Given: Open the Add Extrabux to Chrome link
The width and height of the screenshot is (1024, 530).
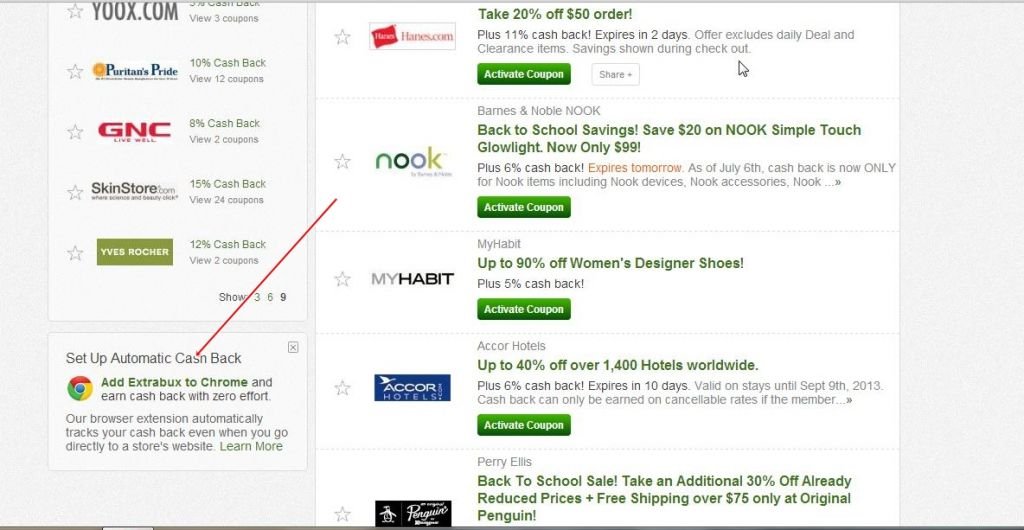Looking at the screenshot, I should pyautogui.click(x=173, y=382).
